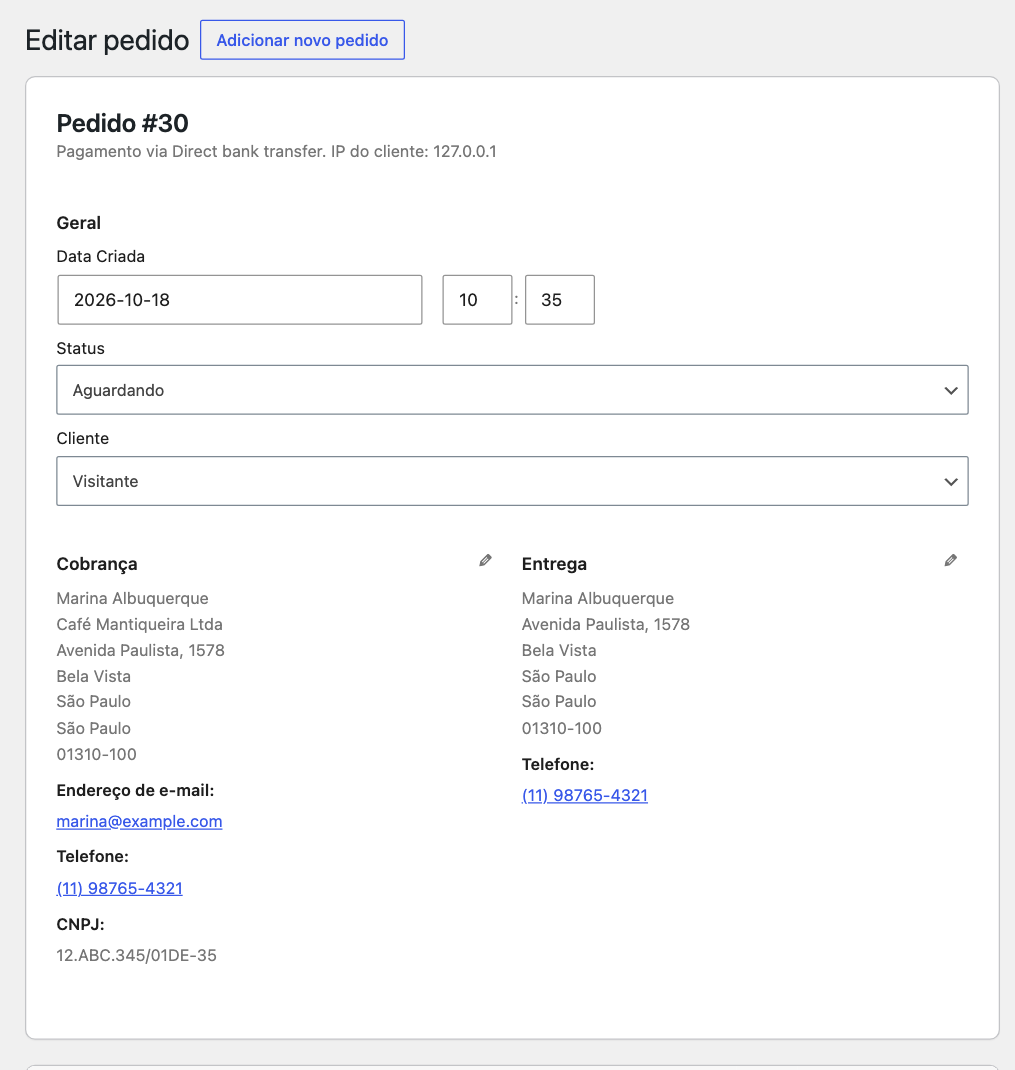Click the Cobrança section heading
The image size is (1015, 1070).
tap(97, 564)
